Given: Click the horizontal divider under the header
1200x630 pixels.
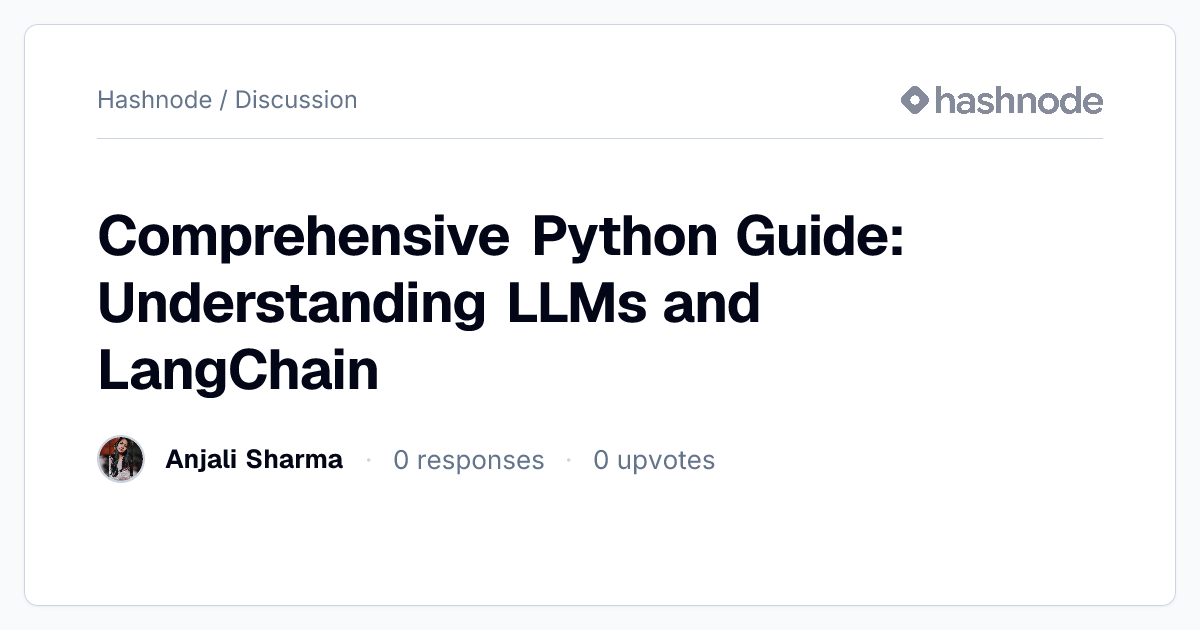Looking at the screenshot, I should [600, 138].
